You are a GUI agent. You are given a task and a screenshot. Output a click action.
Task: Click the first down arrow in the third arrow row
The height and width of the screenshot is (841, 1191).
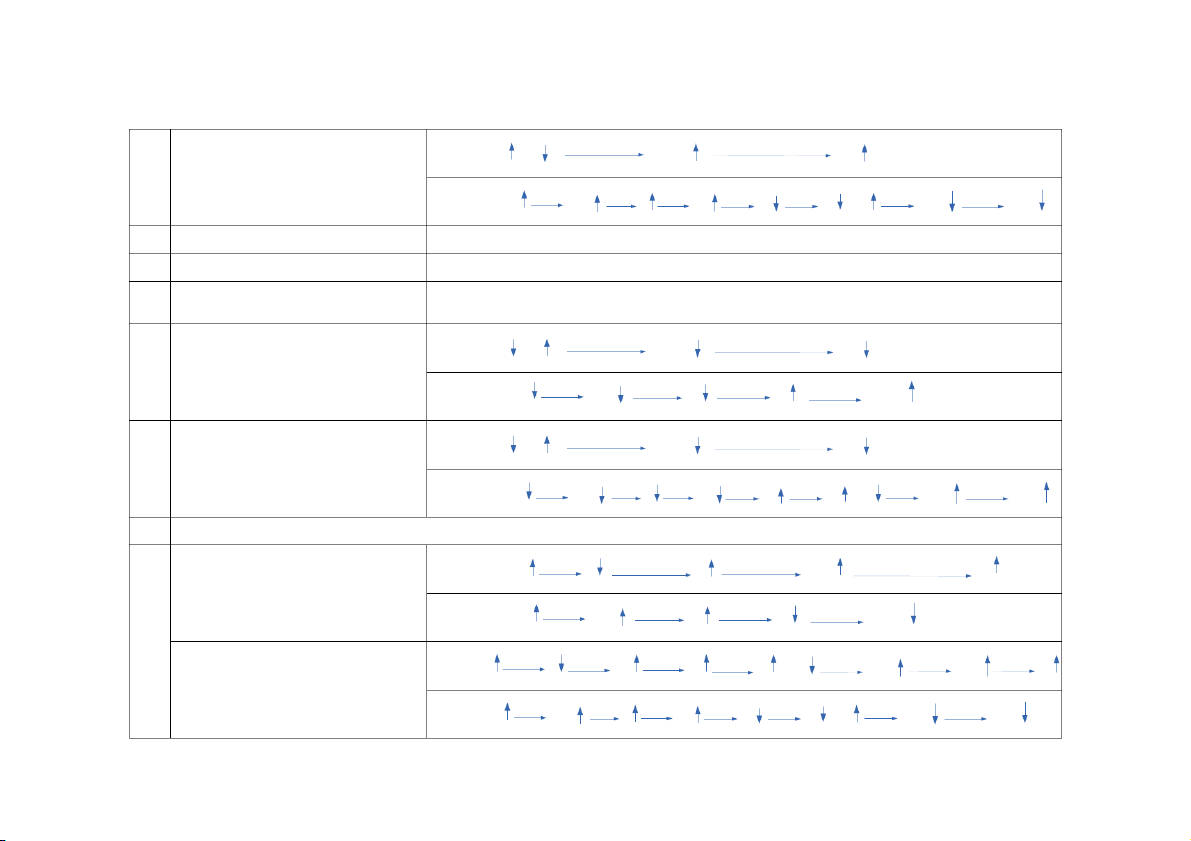point(513,347)
